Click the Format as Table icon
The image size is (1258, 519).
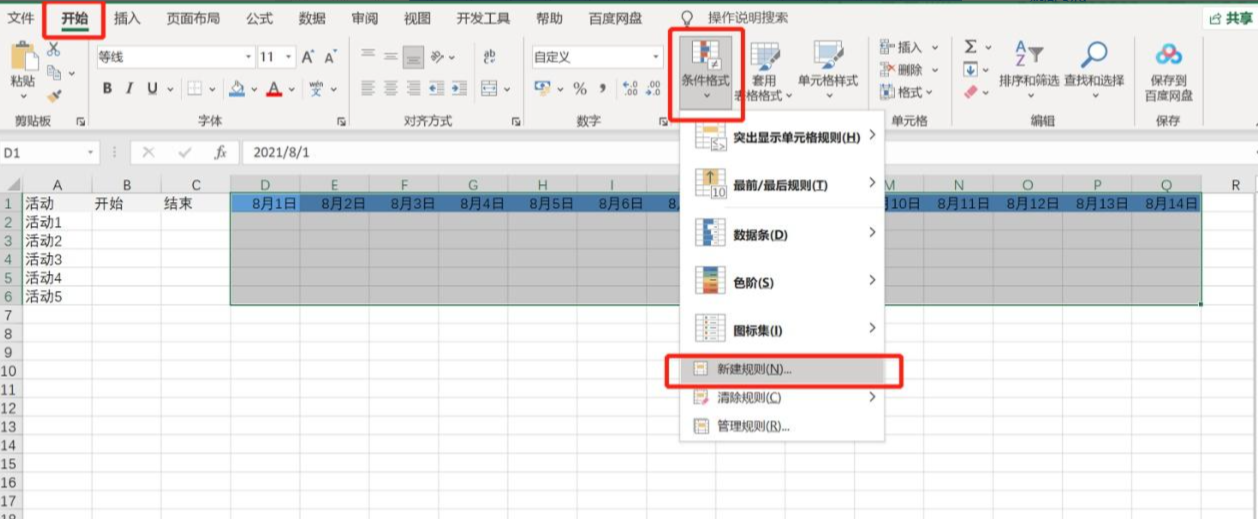click(765, 55)
